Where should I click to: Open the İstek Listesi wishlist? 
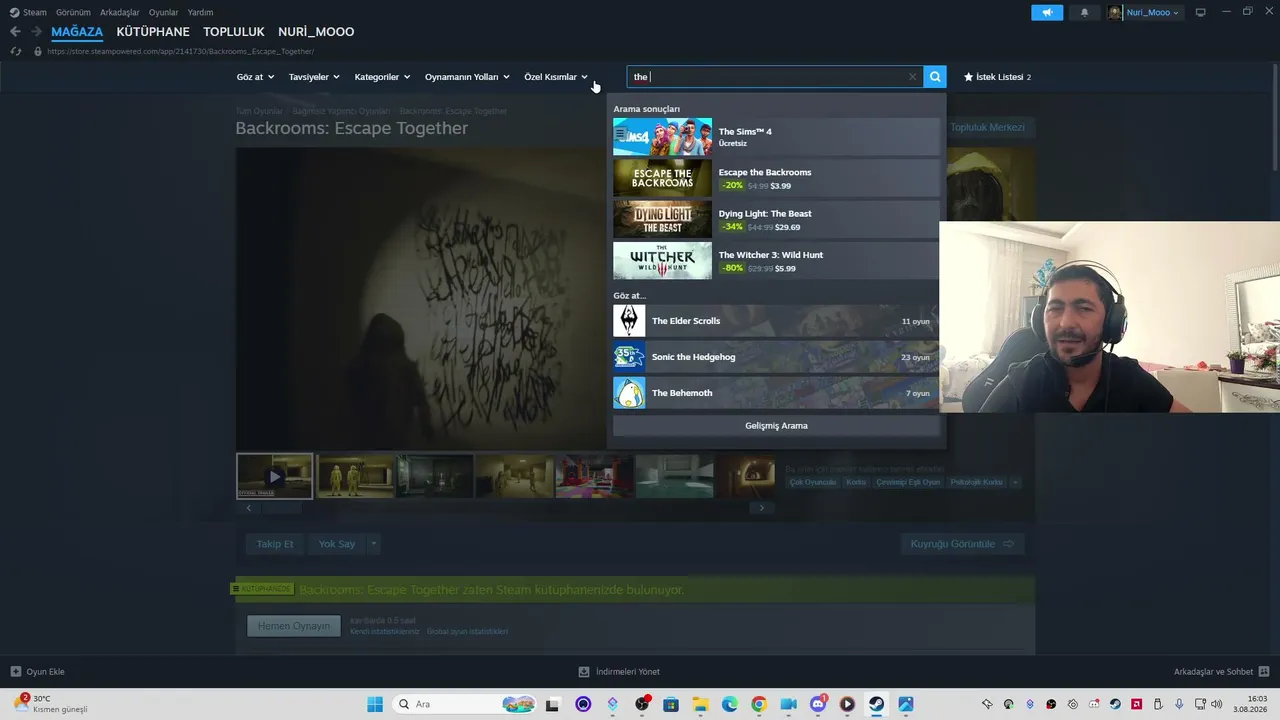pyautogui.click(x=997, y=77)
